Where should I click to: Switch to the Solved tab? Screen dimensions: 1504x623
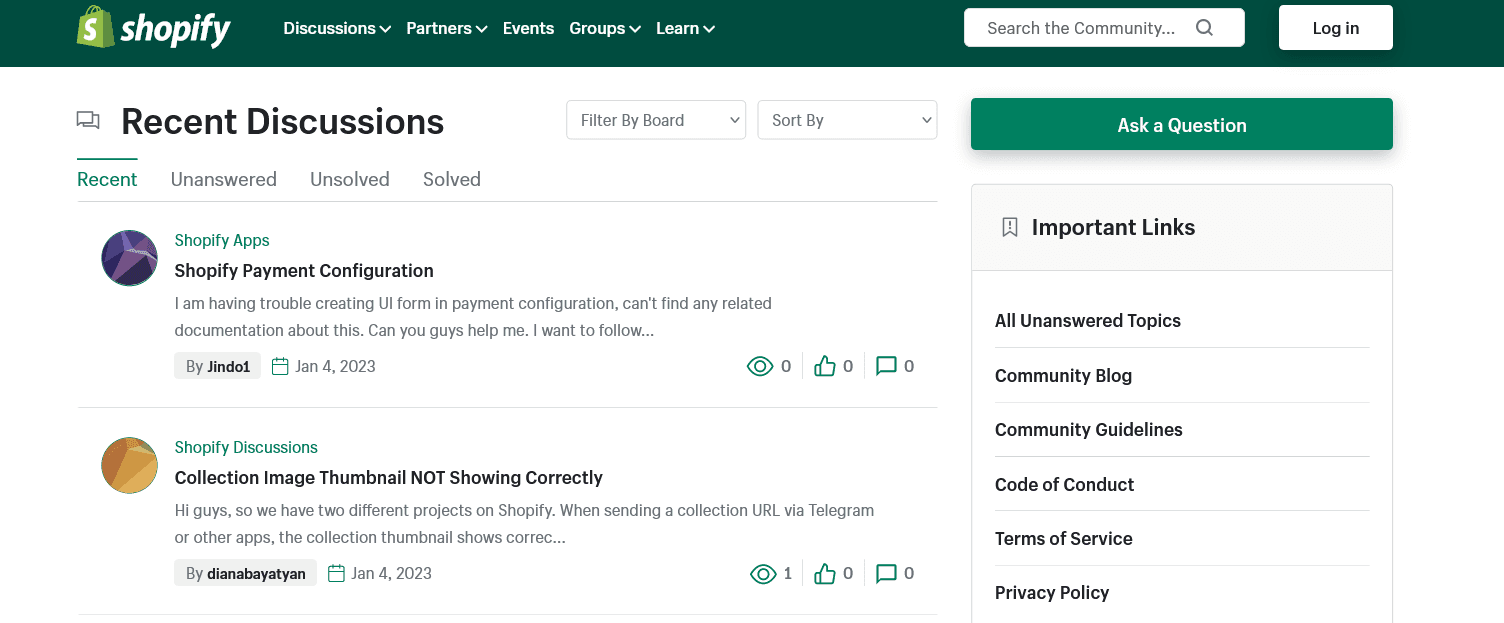coord(451,180)
